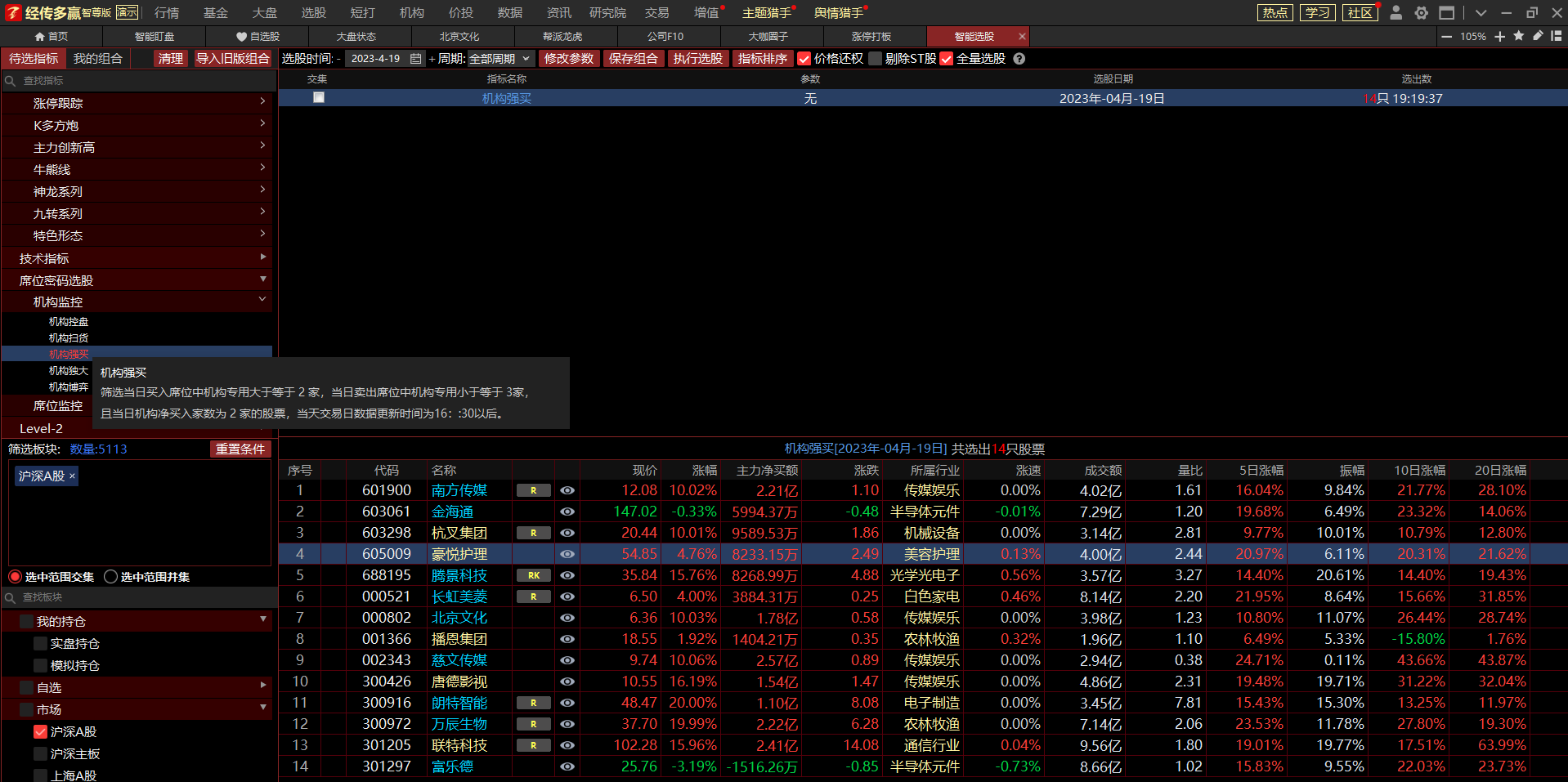Uncheck the 价格还权 checkbox

(804, 59)
